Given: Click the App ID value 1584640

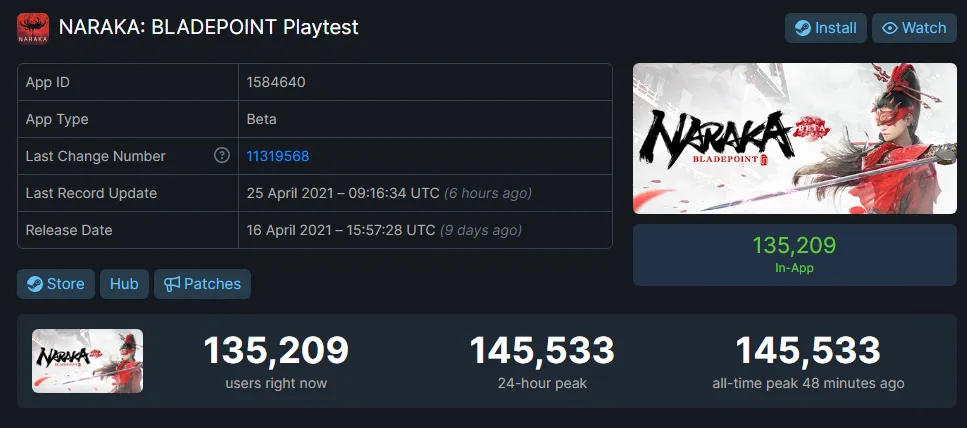Looking at the screenshot, I should pyautogui.click(x=276, y=82).
